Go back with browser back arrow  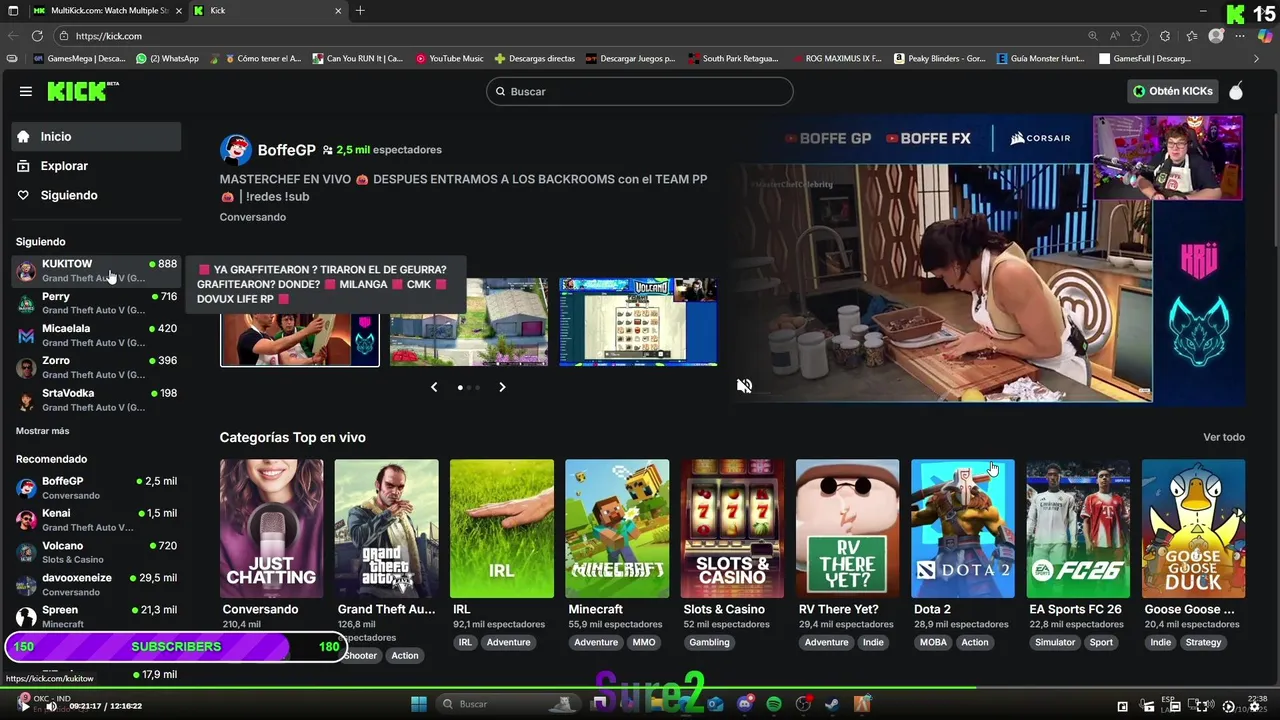click(x=12, y=36)
